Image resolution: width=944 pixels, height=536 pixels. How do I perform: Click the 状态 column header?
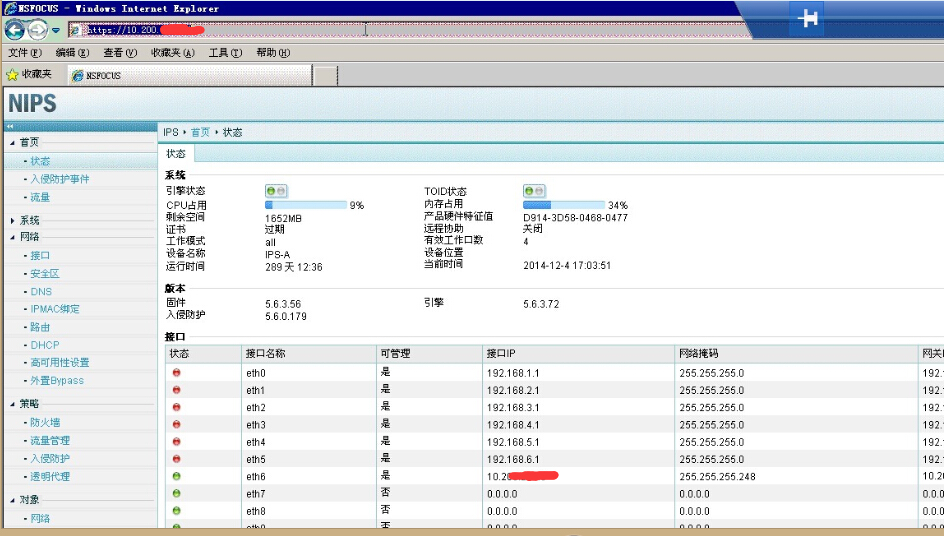pyautogui.click(x=203, y=354)
